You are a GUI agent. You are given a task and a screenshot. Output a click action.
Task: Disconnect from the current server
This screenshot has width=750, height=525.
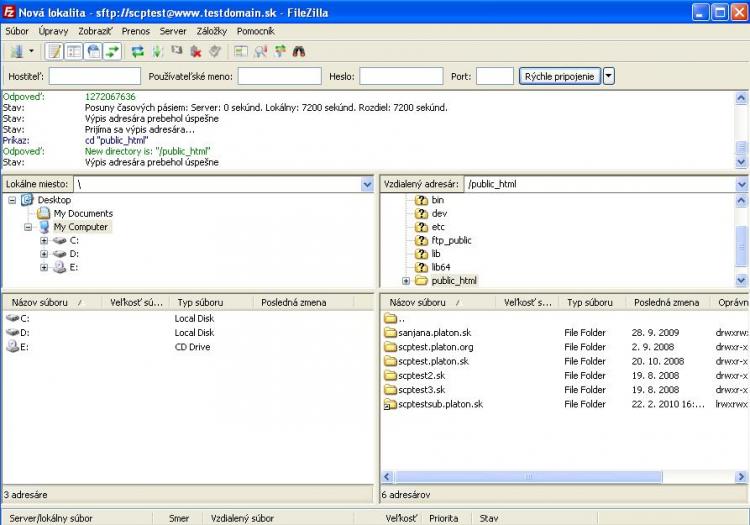pos(196,51)
